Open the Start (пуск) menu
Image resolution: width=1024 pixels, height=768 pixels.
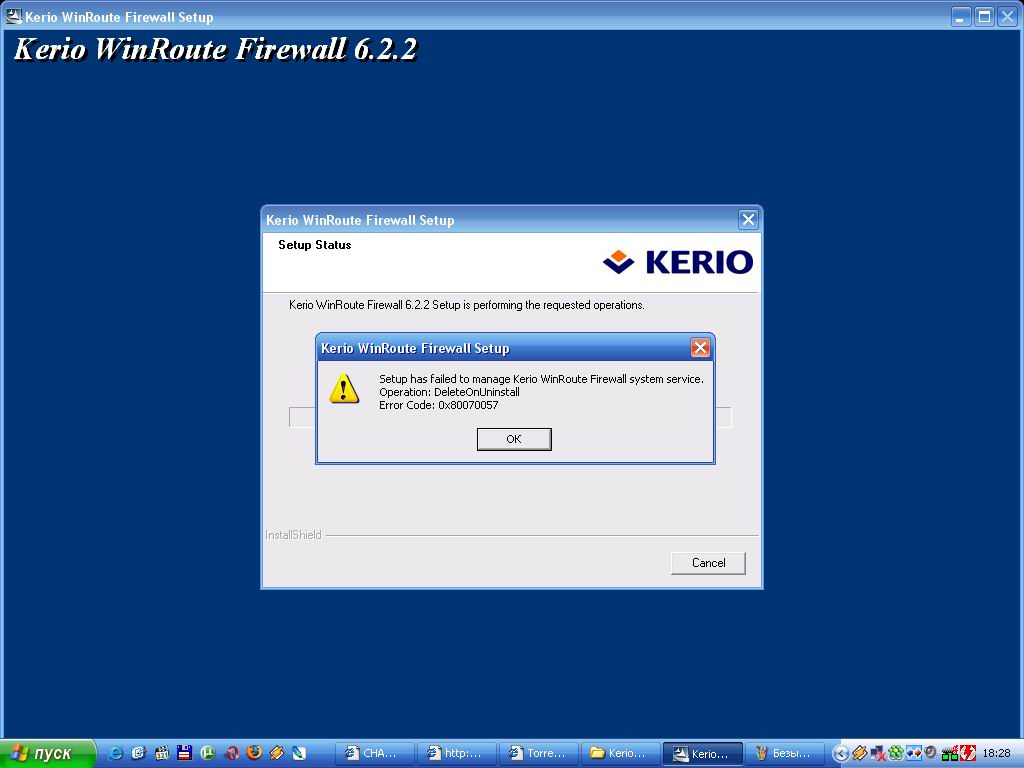(x=48, y=754)
